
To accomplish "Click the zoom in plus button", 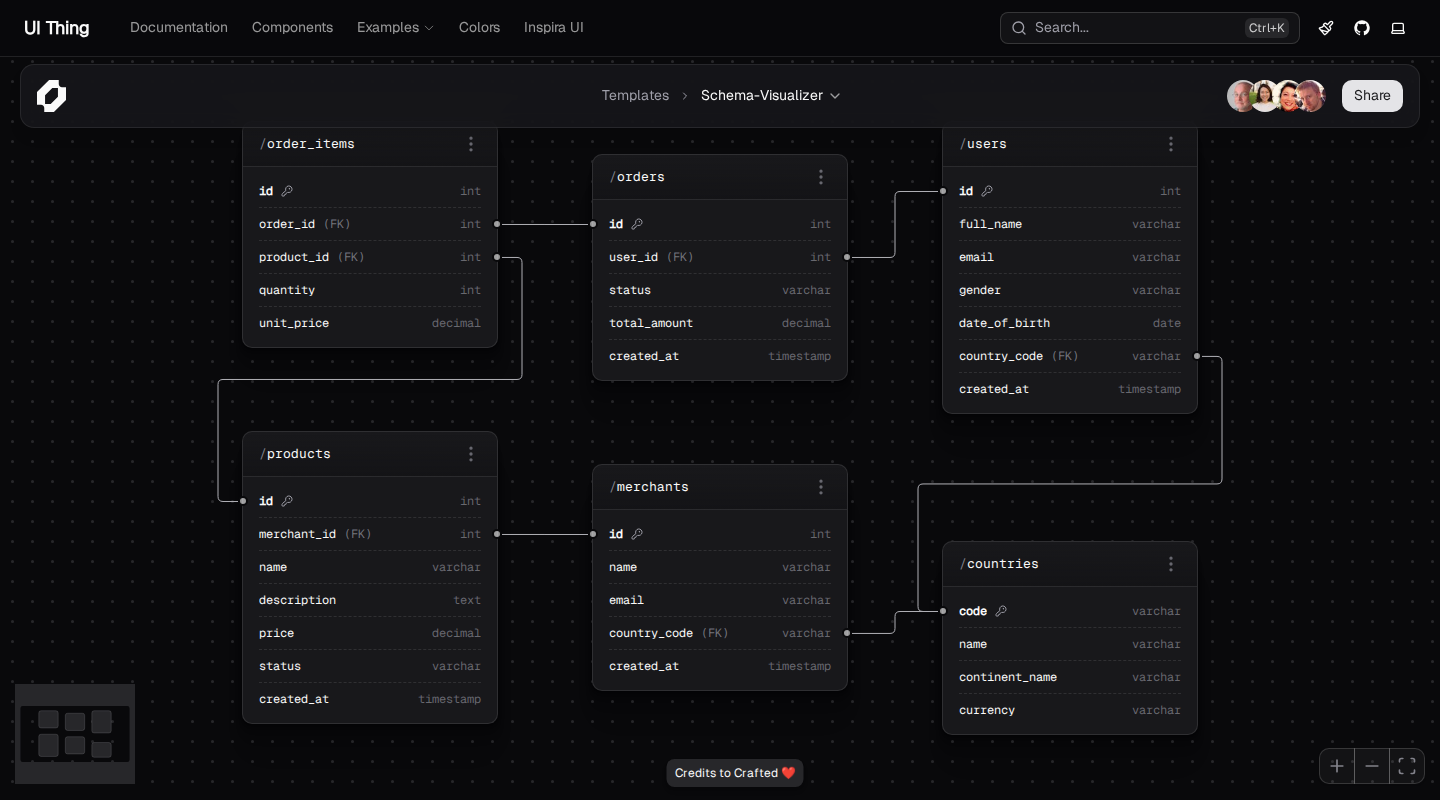I will click(x=1337, y=766).
